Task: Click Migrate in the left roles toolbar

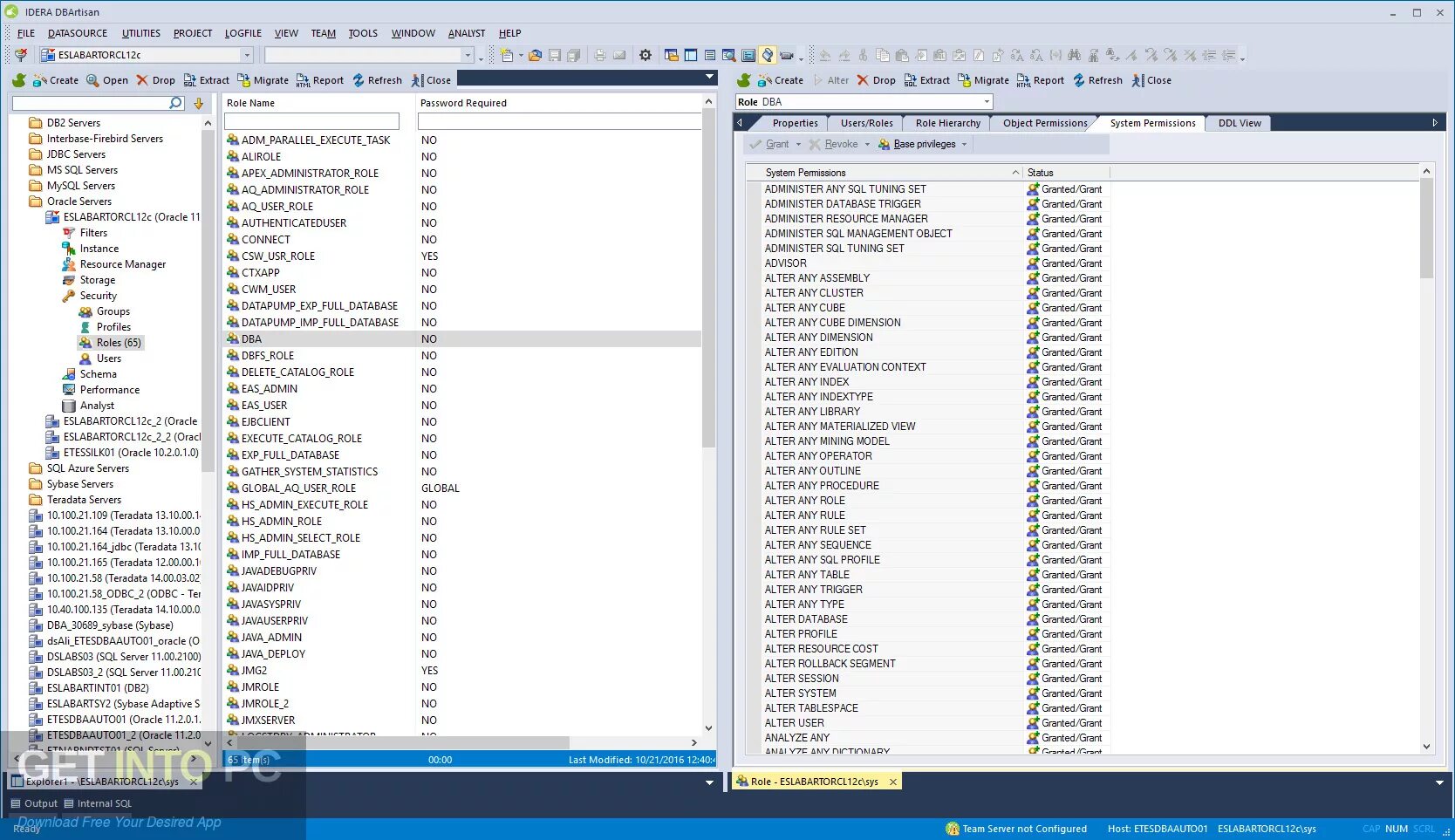Action: 263,80
